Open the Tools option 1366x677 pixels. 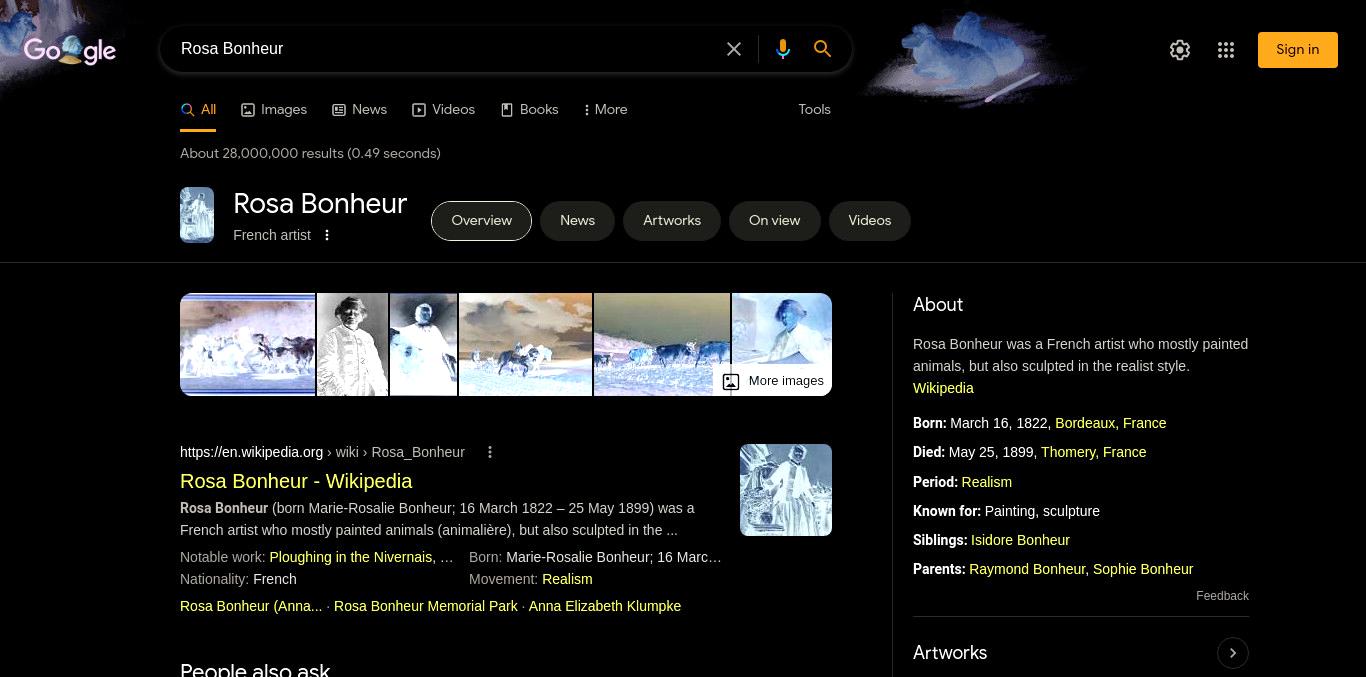point(814,110)
